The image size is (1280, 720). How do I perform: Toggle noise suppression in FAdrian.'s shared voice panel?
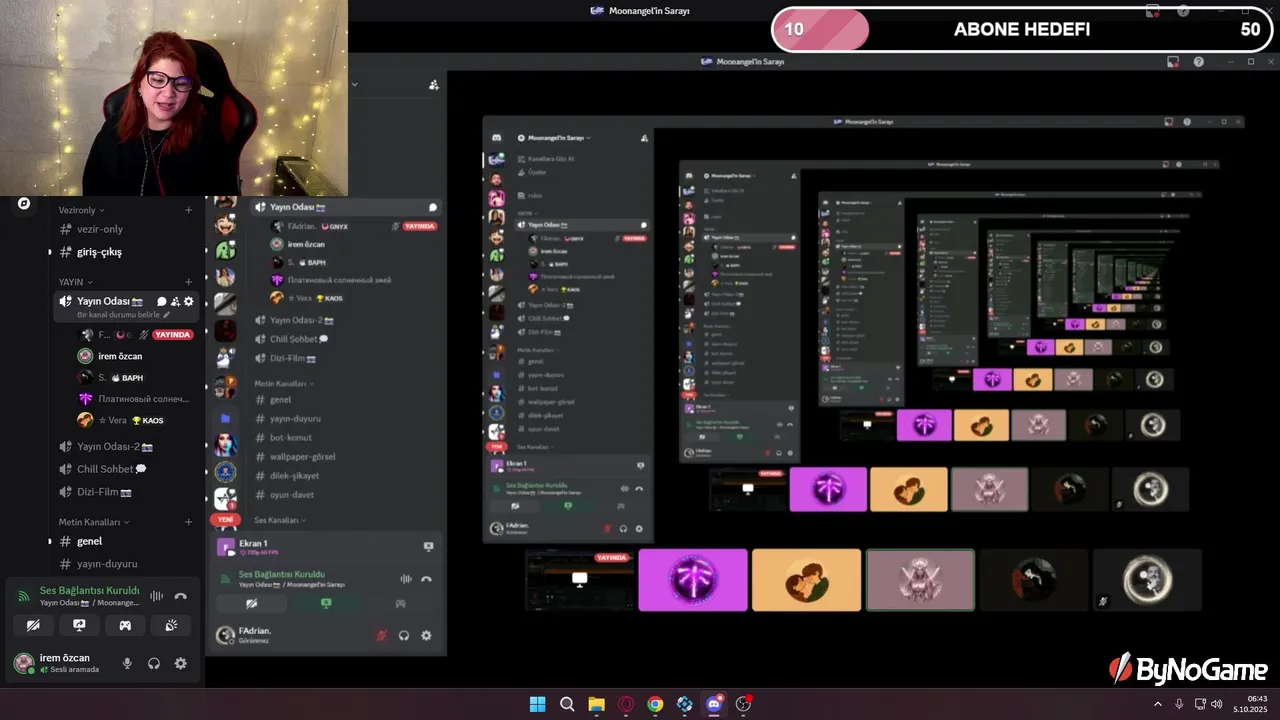[405, 578]
